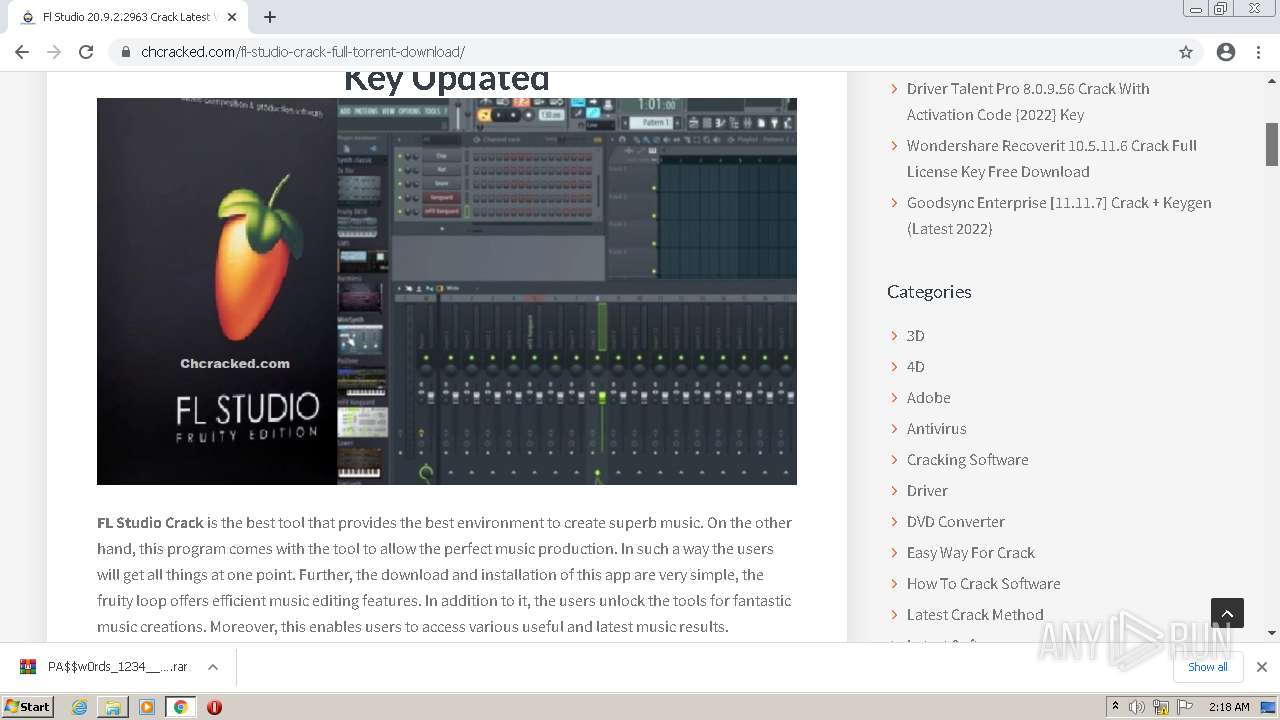The height and width of the screenshot is (720, 1280).
Task: Open the Action Center flag icon
Action: (x=1185, y=707)
